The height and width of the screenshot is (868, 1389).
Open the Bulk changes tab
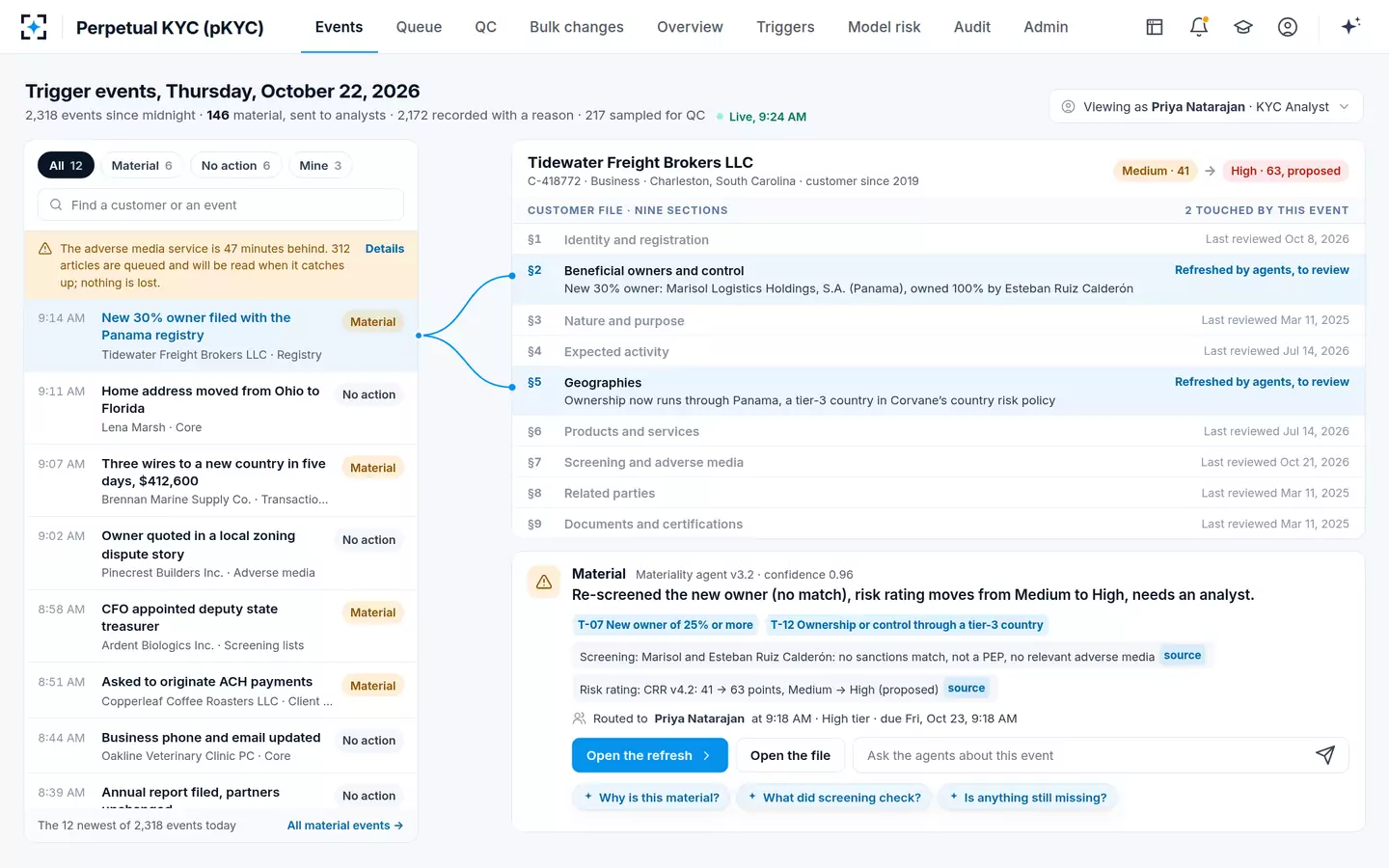tap(577, 27)
